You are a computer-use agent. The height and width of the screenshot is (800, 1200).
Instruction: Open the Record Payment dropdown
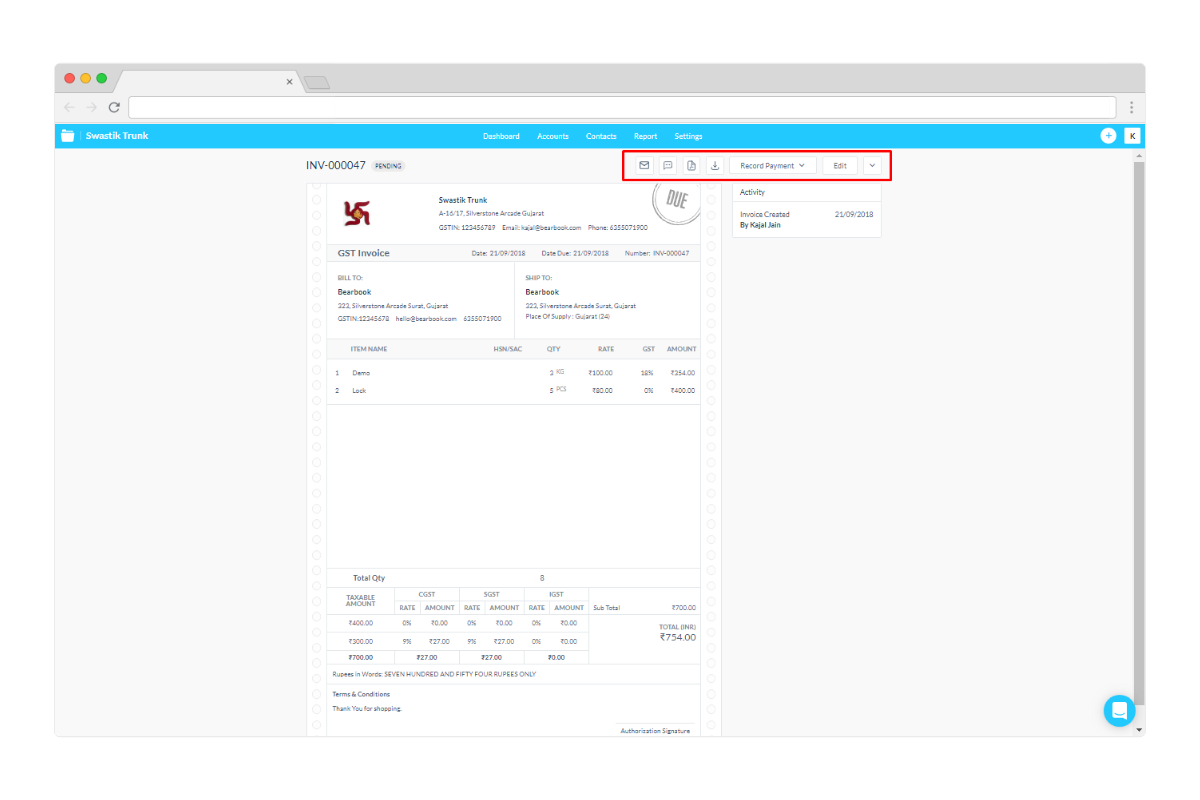pos(772,165)
